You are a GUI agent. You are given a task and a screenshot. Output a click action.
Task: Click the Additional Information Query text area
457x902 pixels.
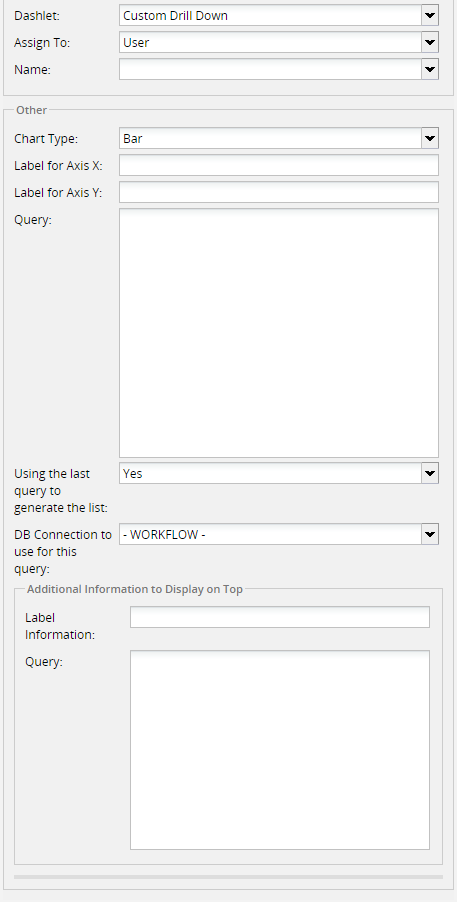pyautogui.click(x=280, y=750)
